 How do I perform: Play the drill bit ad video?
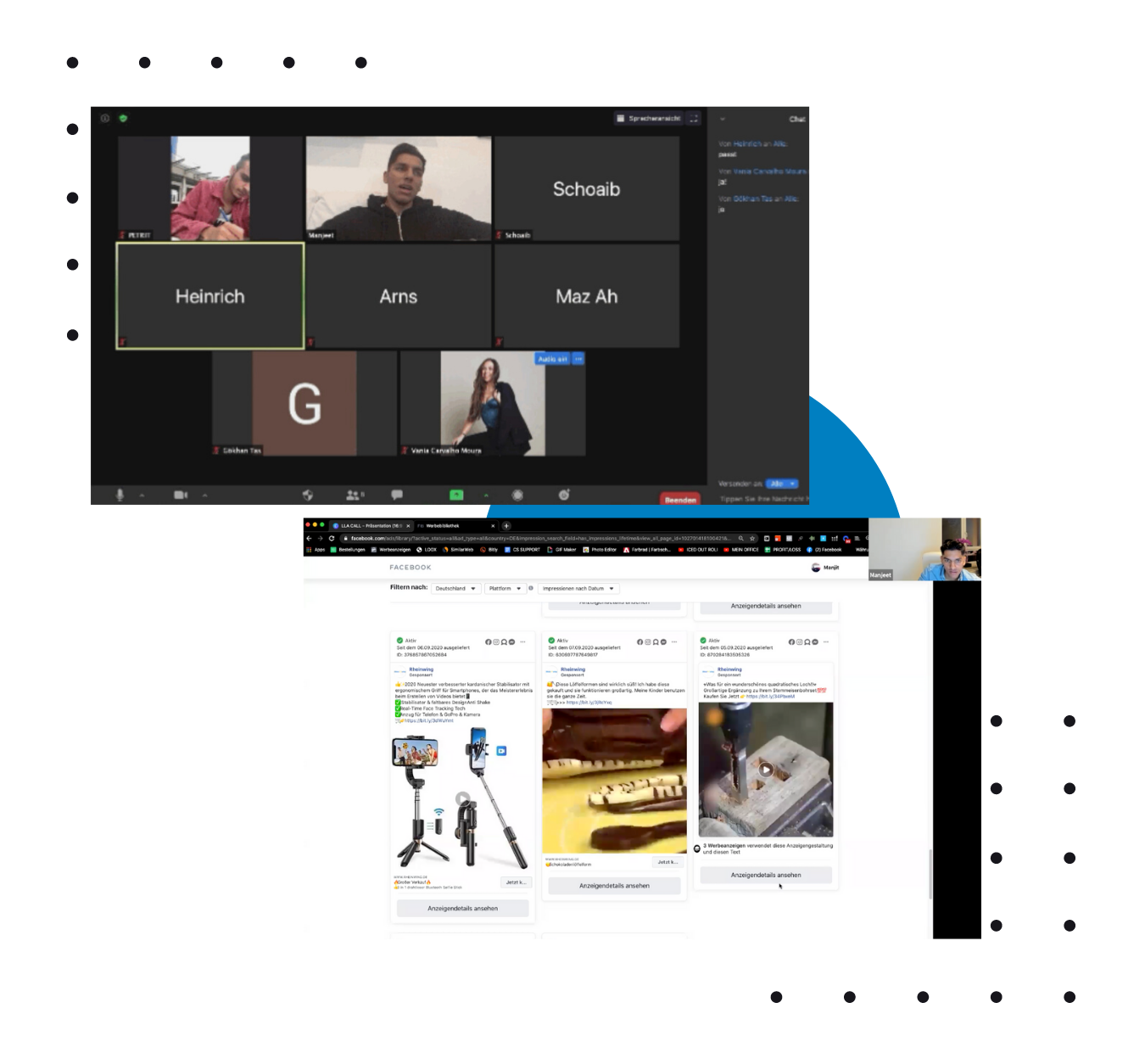[x=766, y=770]
